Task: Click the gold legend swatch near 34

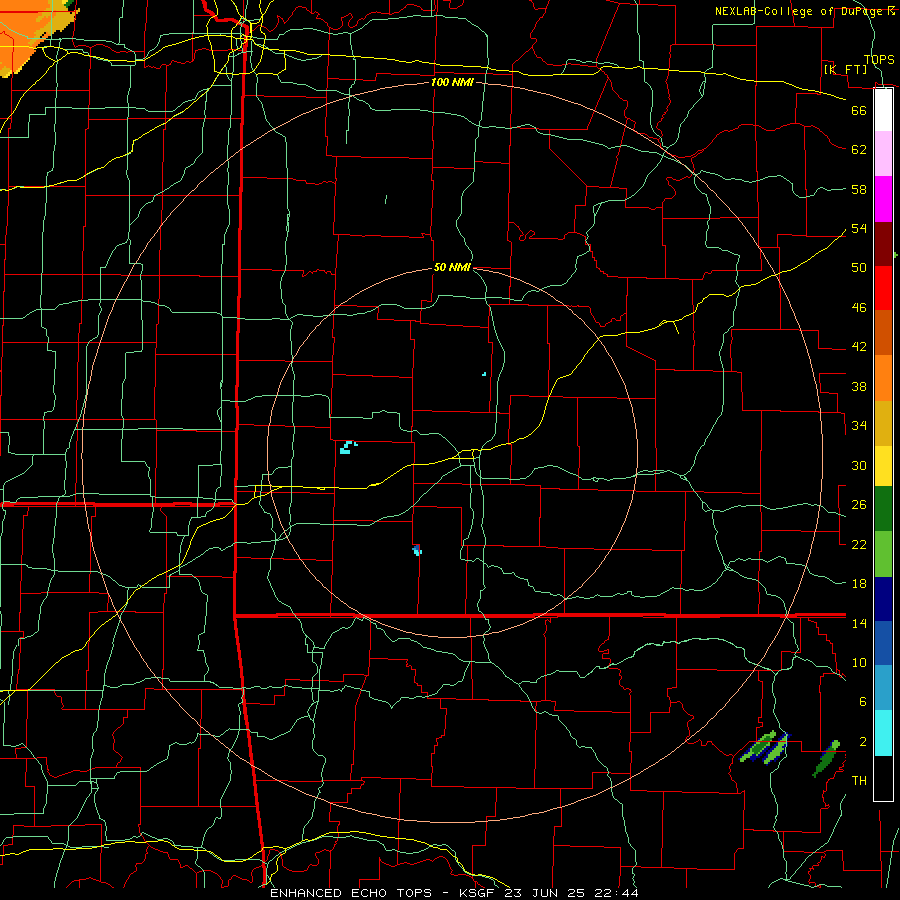Action: (x=883, y=423)
